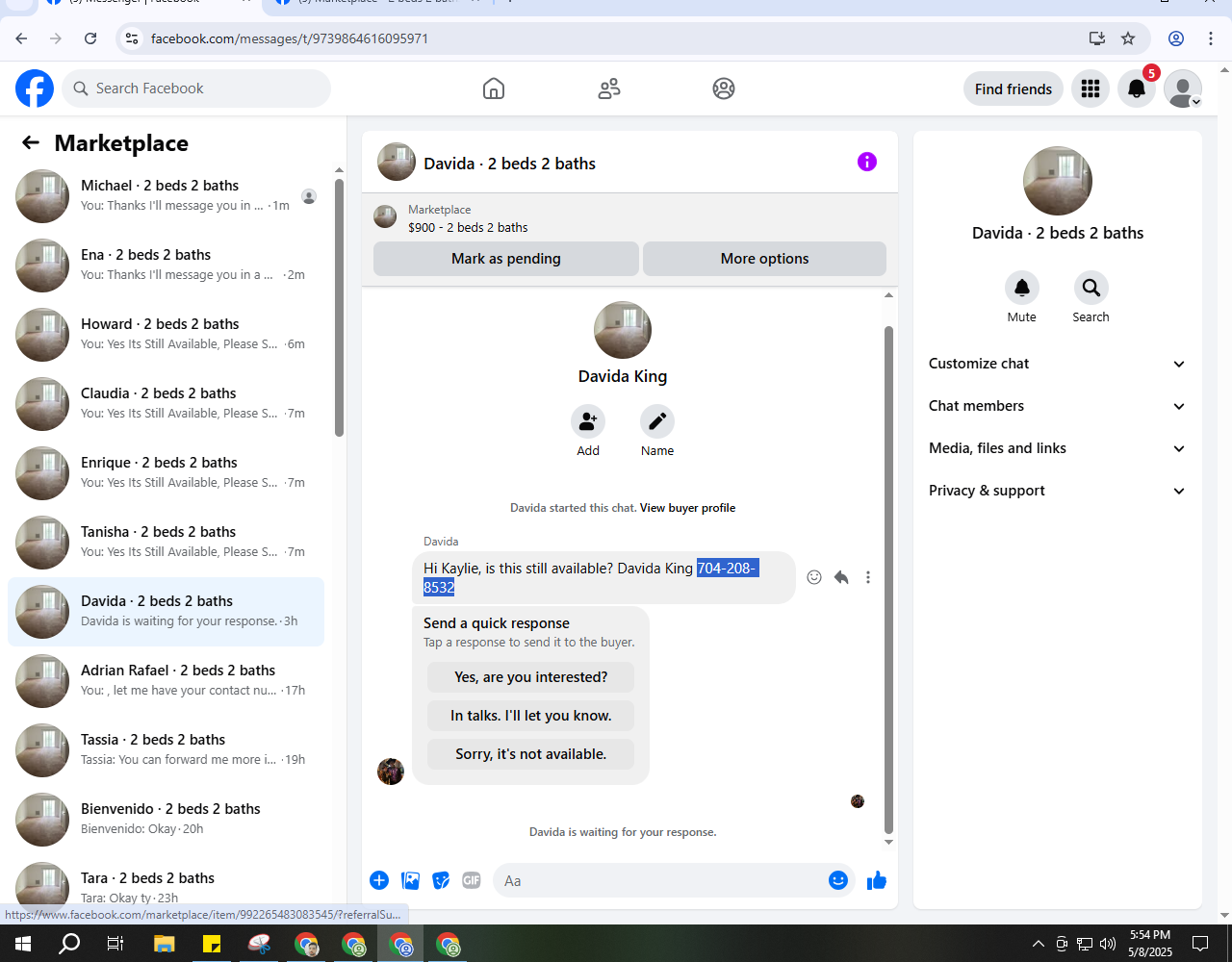Send quick response In talks. I'll let you know.

tap(531, 716)
